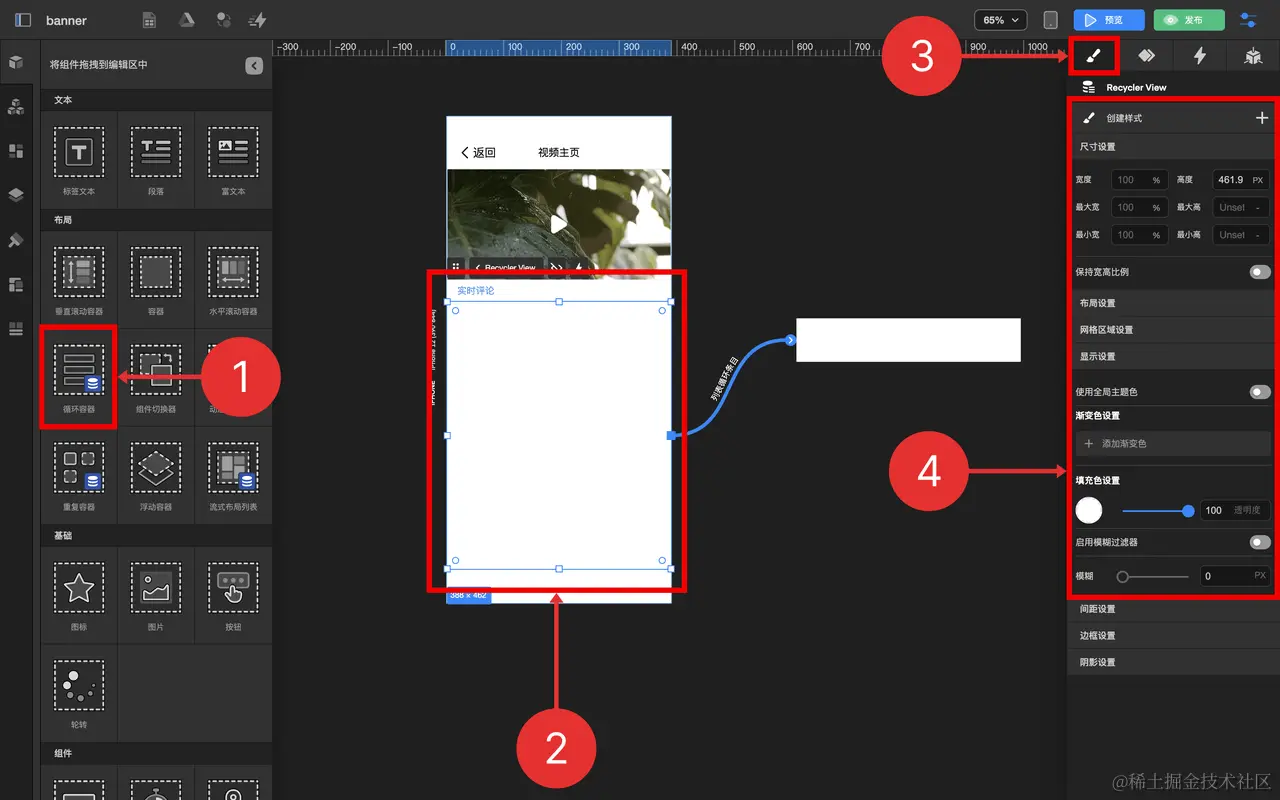The height and width of the screenshot is (800, 1280).
Task: Select the 富文本 rich text component
Action: point(233,159)
